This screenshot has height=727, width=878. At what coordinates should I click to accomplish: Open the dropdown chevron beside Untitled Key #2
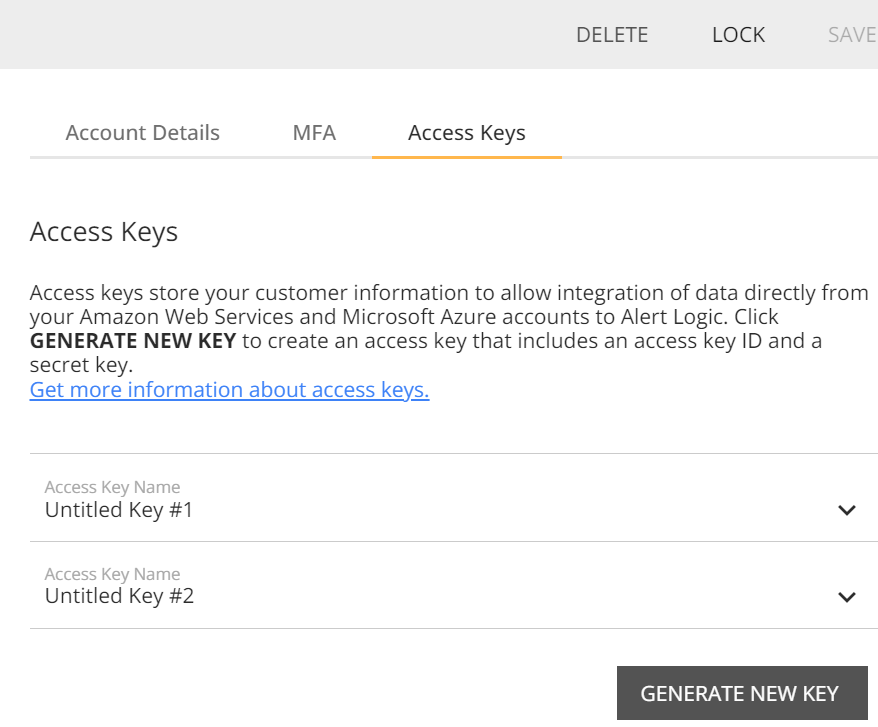pyautogui.click(x=845, y=595)
